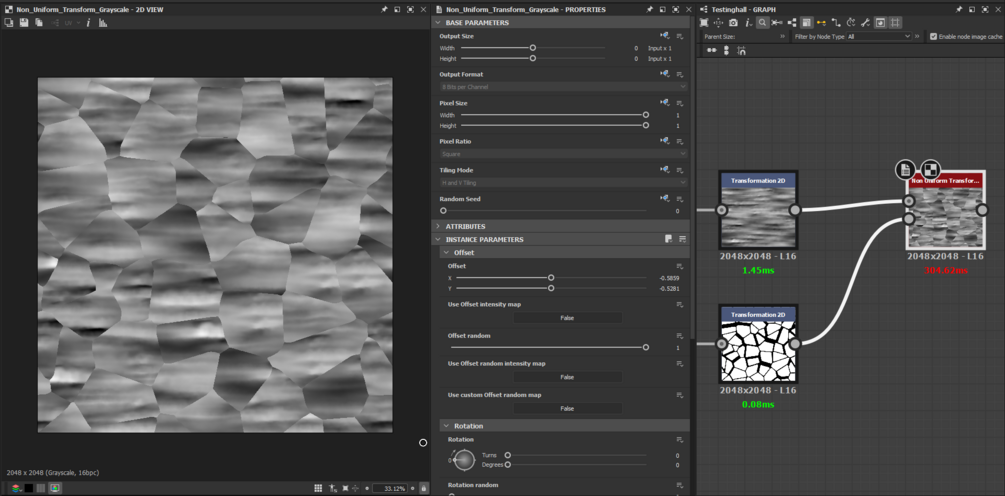
Task: Click the magnifier search icon in Graph toolbar
Action: pyautogui.click(x=762, y=22)
